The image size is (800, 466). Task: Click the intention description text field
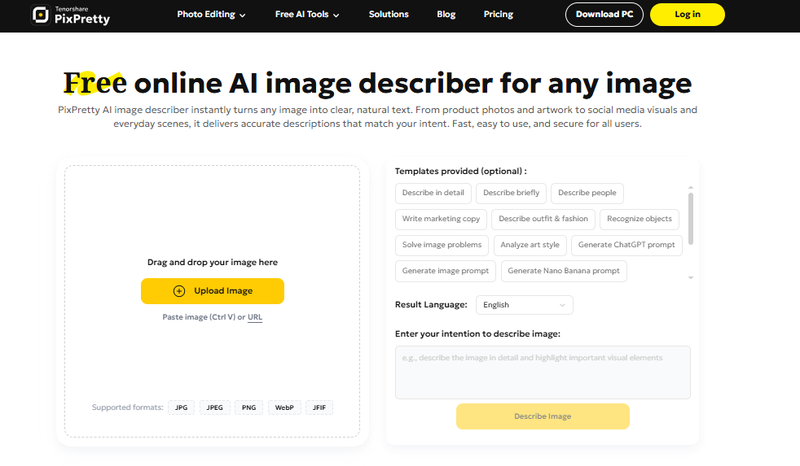pos(543,373)
